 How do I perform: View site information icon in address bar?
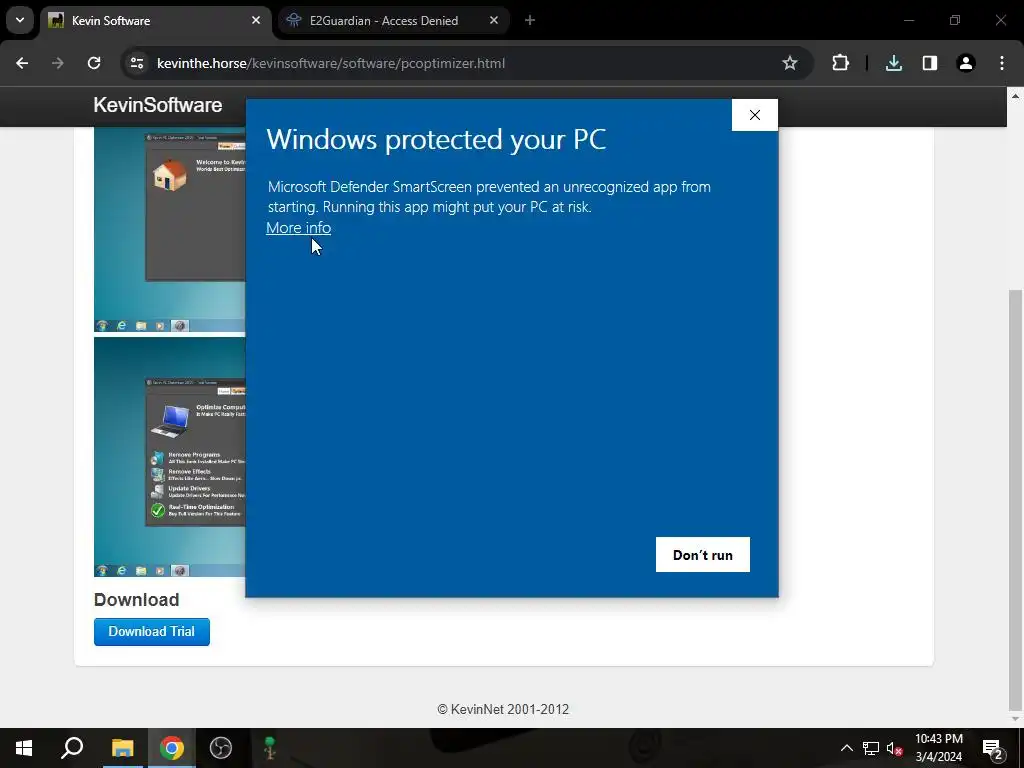[137, 63]
